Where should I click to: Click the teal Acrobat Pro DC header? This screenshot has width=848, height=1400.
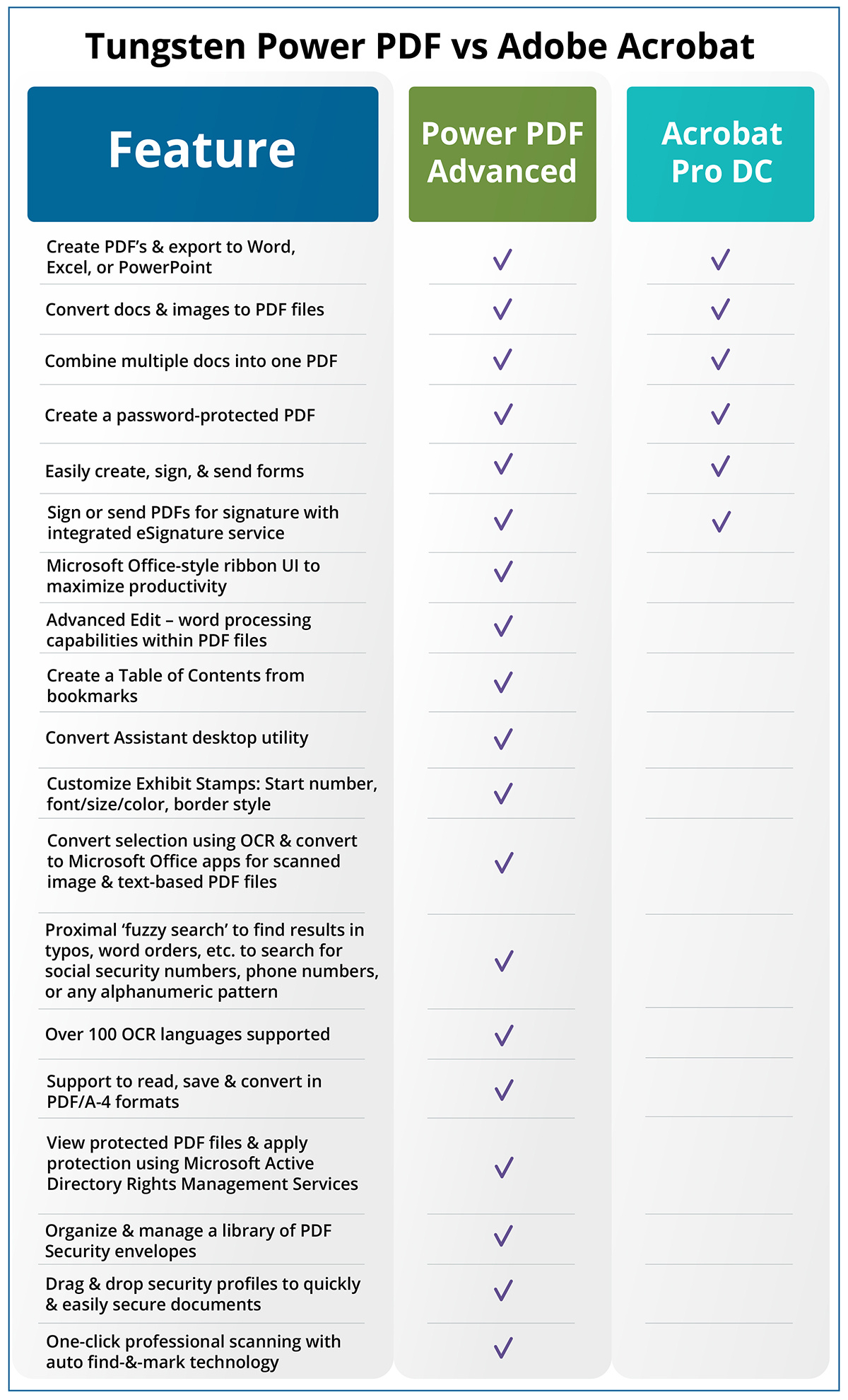point(721,154)
